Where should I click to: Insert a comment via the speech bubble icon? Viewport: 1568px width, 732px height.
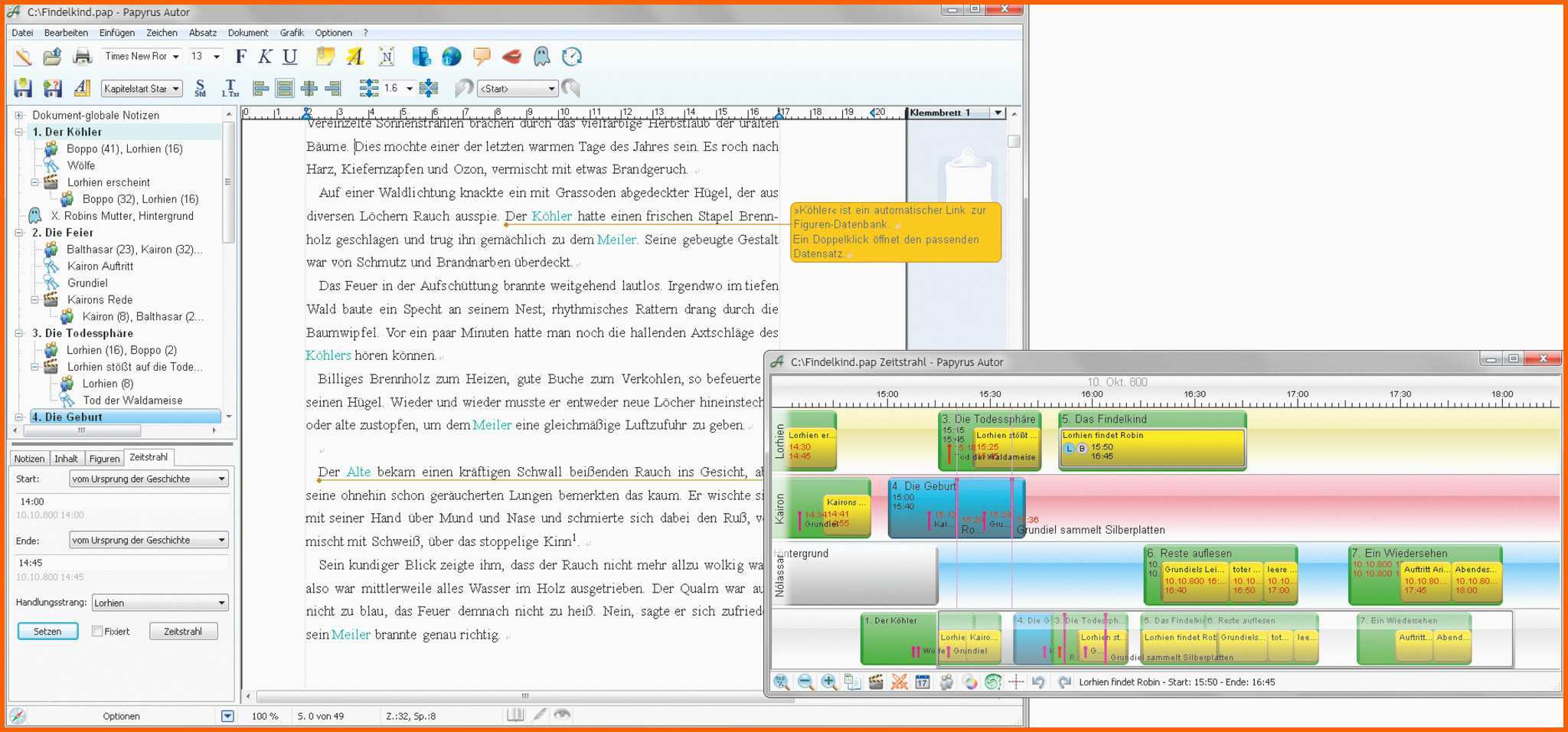(482, 57)
